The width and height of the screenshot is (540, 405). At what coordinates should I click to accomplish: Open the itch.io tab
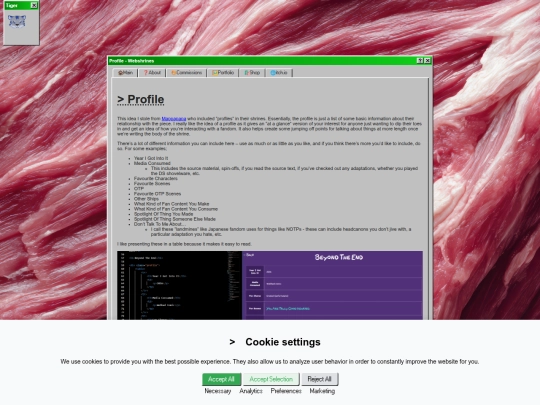[279, 73]
